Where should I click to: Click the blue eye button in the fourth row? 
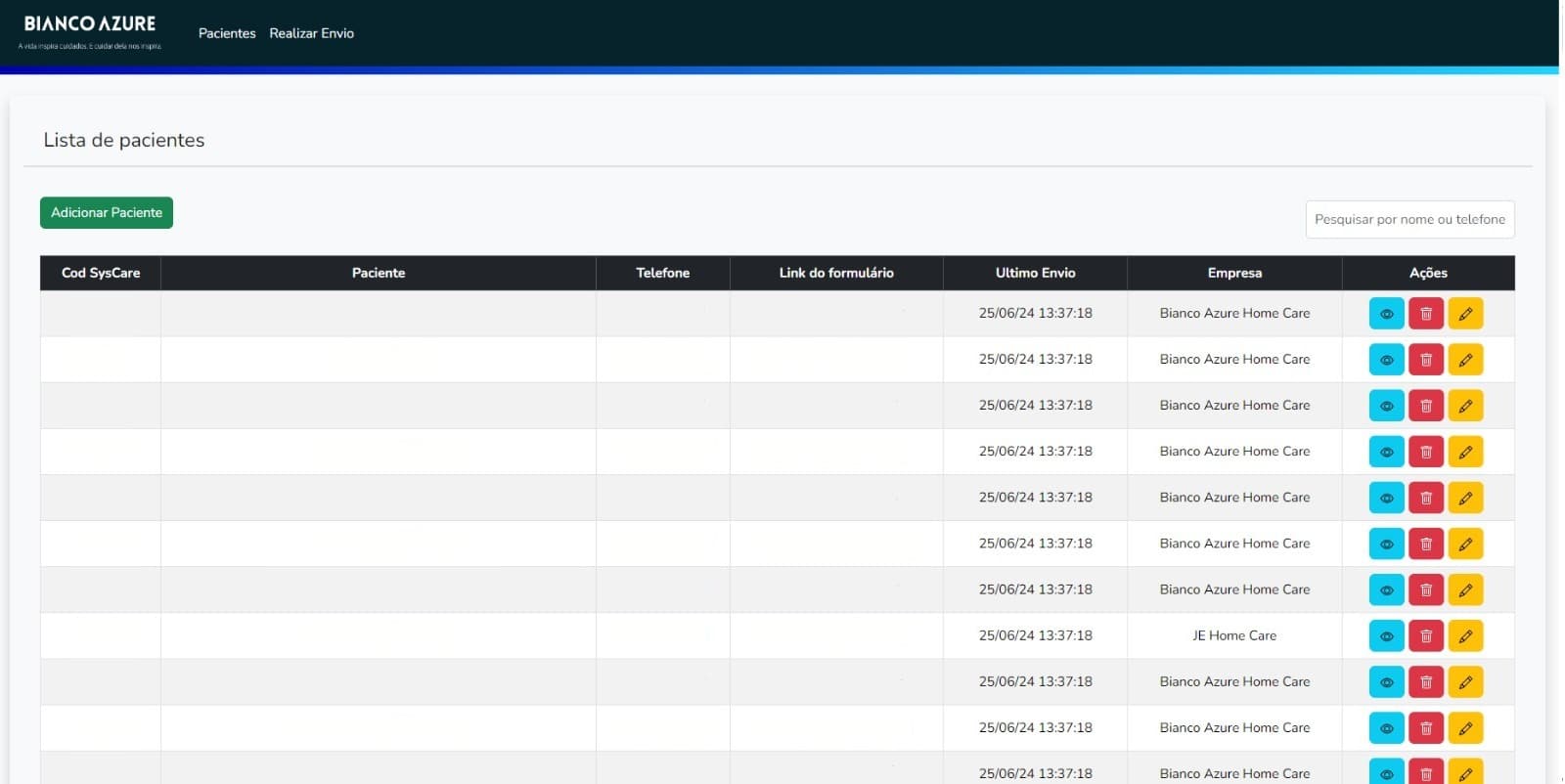(x=1386, y=452)
